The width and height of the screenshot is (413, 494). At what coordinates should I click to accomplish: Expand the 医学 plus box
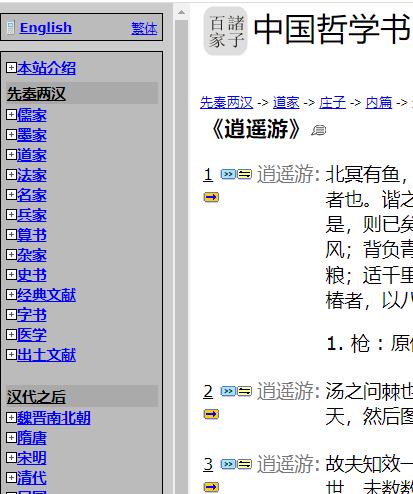11,335
